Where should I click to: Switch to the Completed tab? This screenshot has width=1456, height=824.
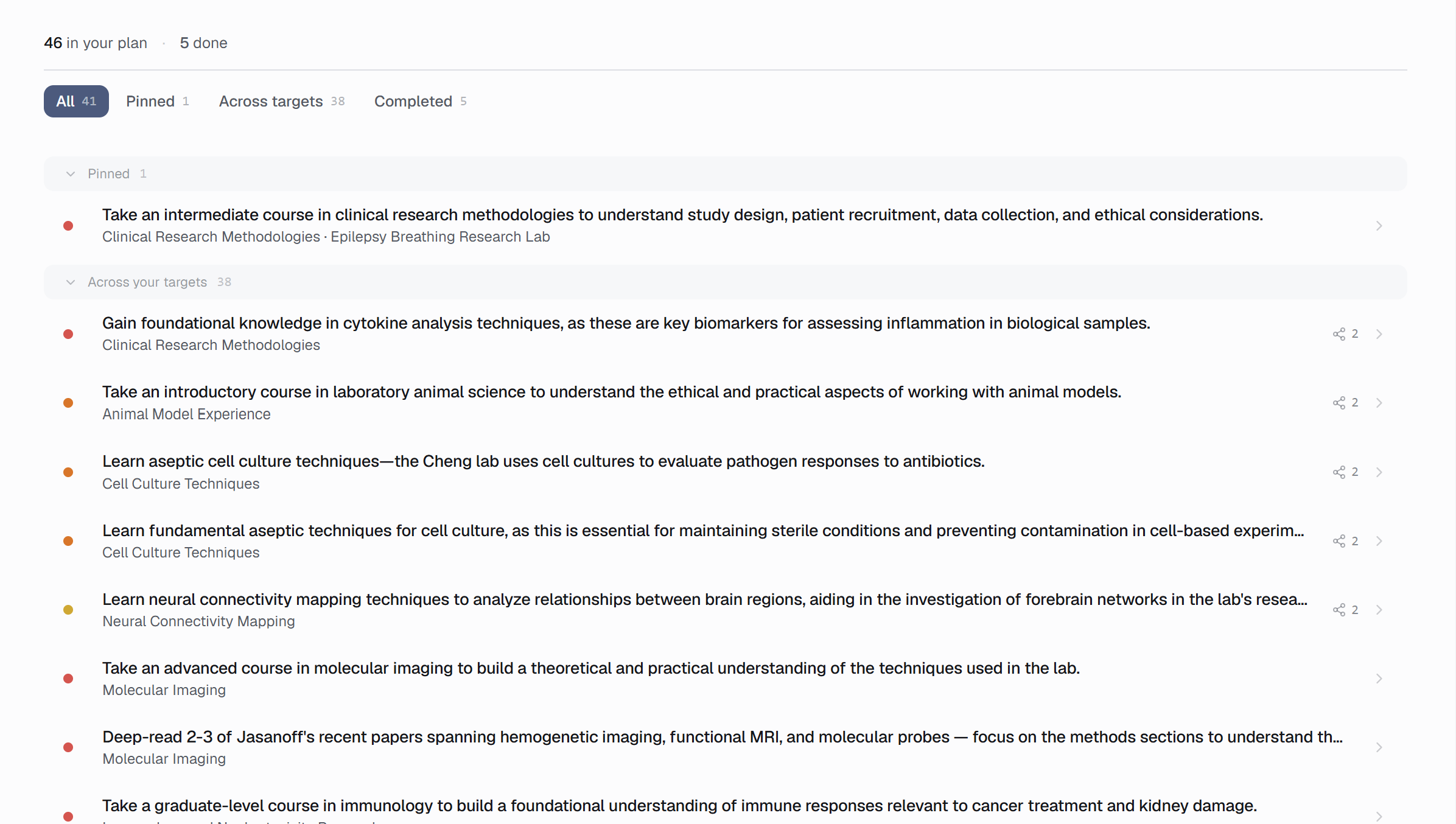(420, 102)
